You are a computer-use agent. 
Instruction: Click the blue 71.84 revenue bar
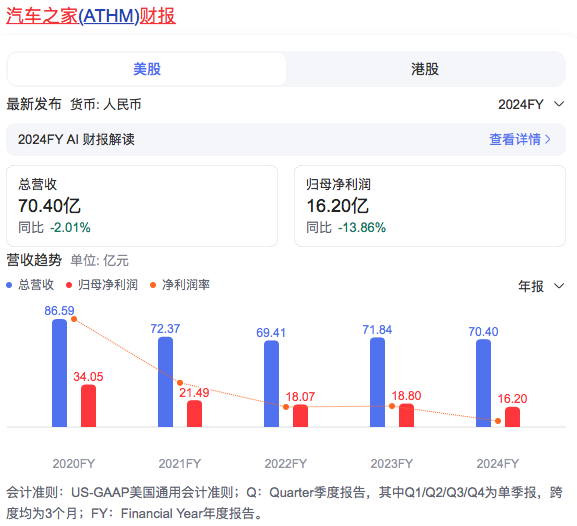(x=378, y=382)
